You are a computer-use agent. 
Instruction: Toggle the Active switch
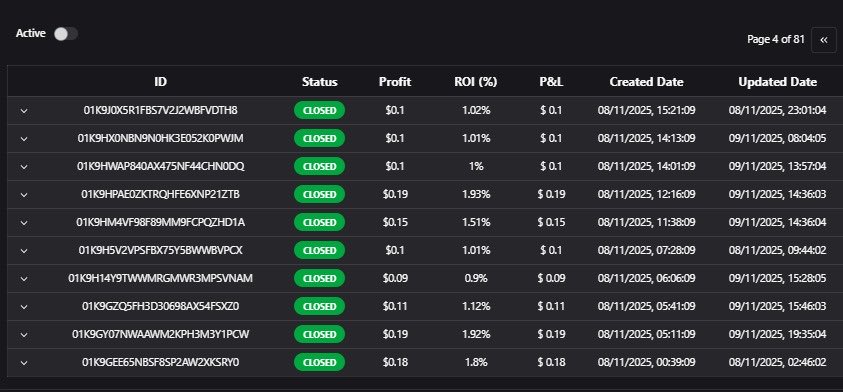[66, 34]
